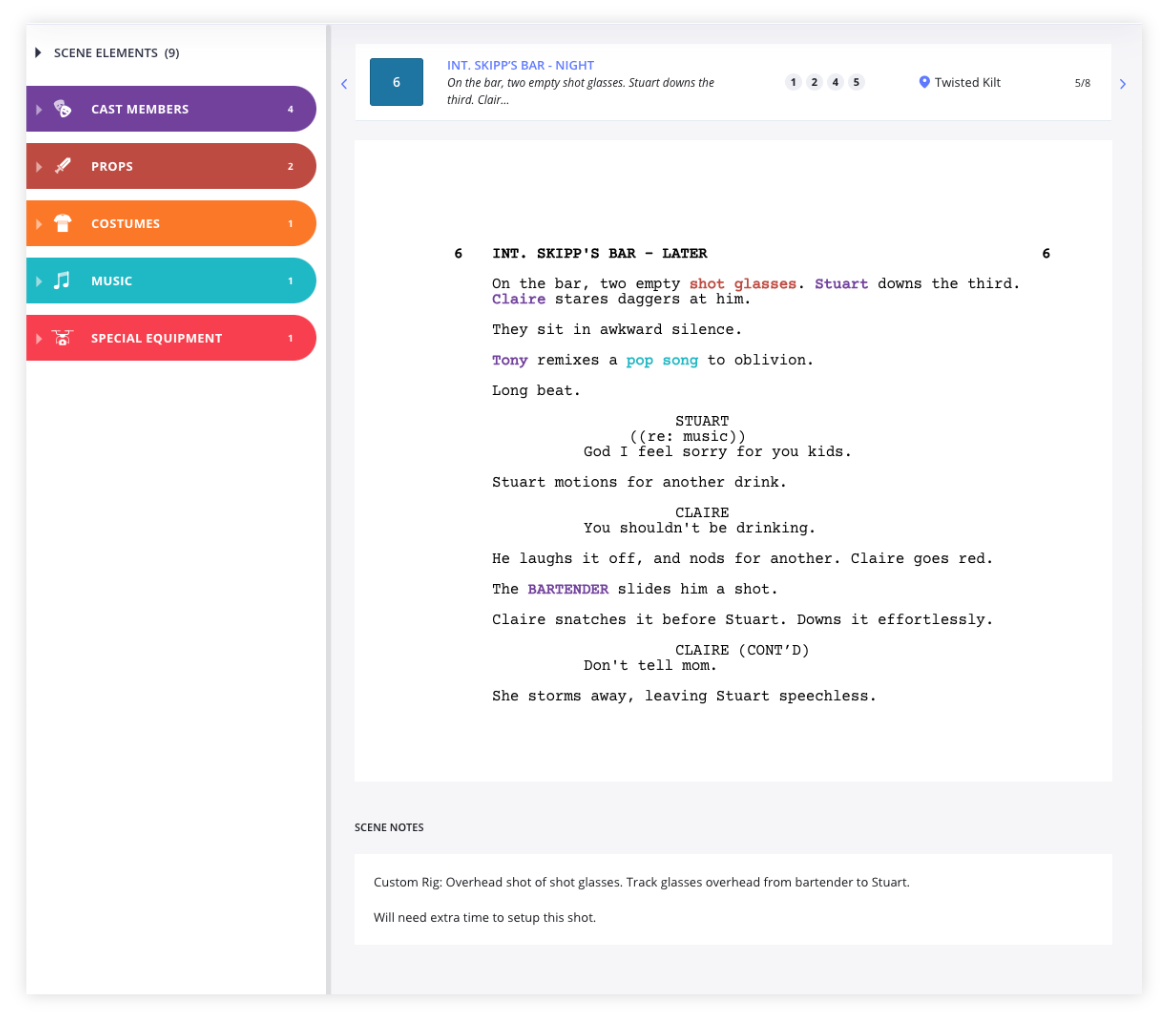
Task: Expand the Props category
Action: pos(39,166)
